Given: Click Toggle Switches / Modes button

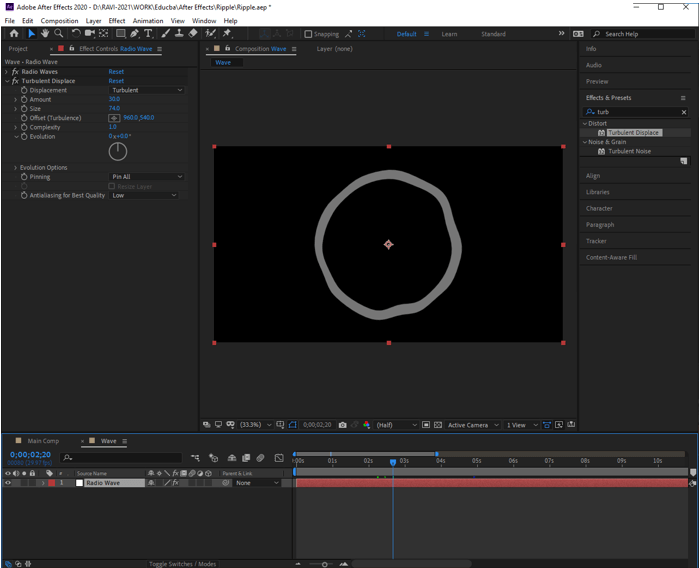Looking at the screenshot, I should [x=182, y=564].
